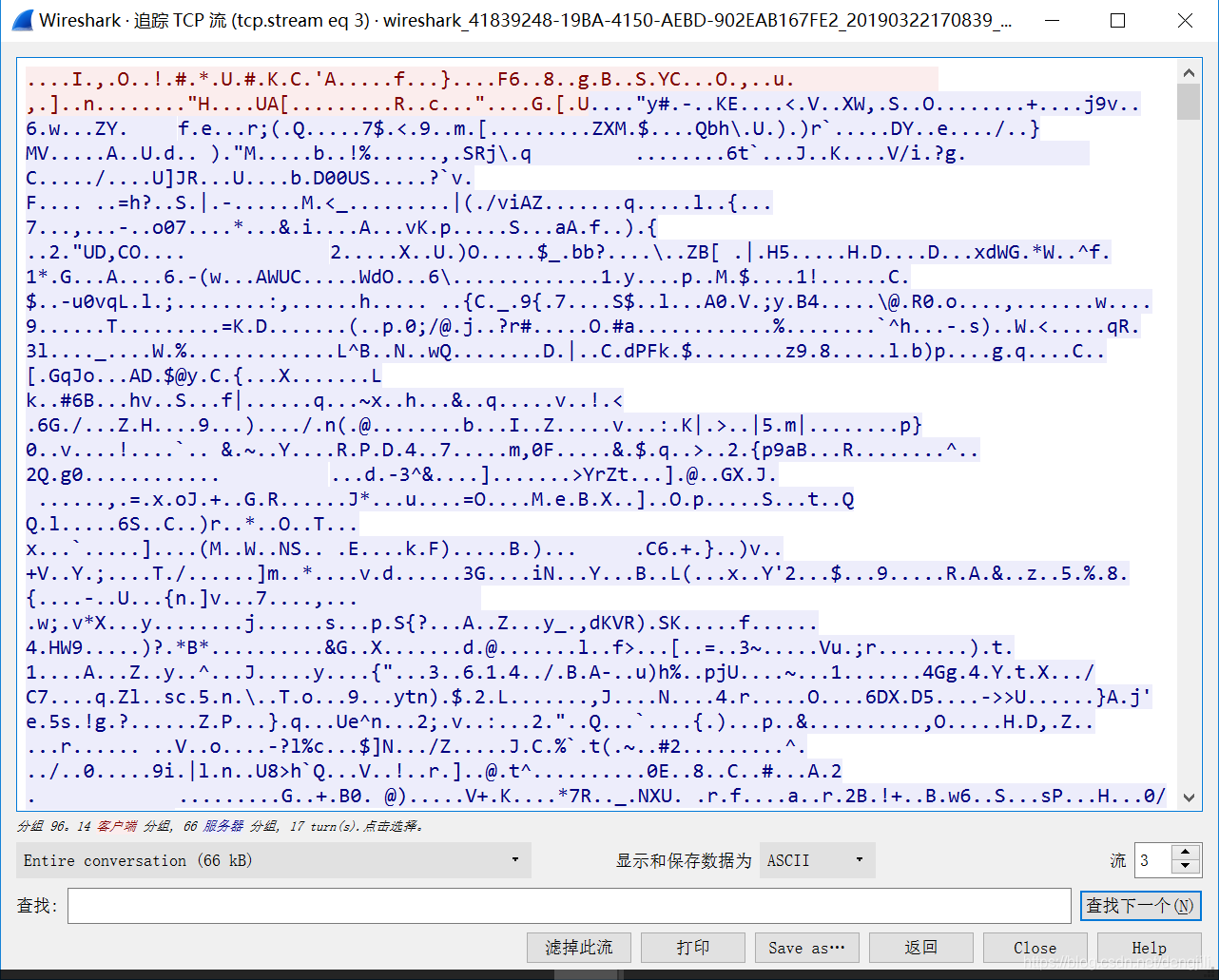This screenshot has width=1219, height=980.
Task: Maximize the Wireshark TCP stream window
Action: tap(1118, 20)
